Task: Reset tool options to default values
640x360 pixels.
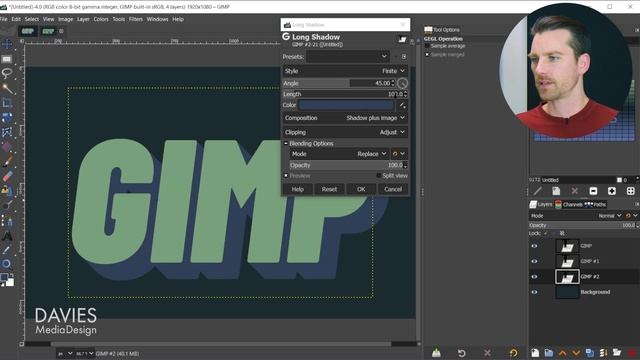Action: (x=513, y=353)
